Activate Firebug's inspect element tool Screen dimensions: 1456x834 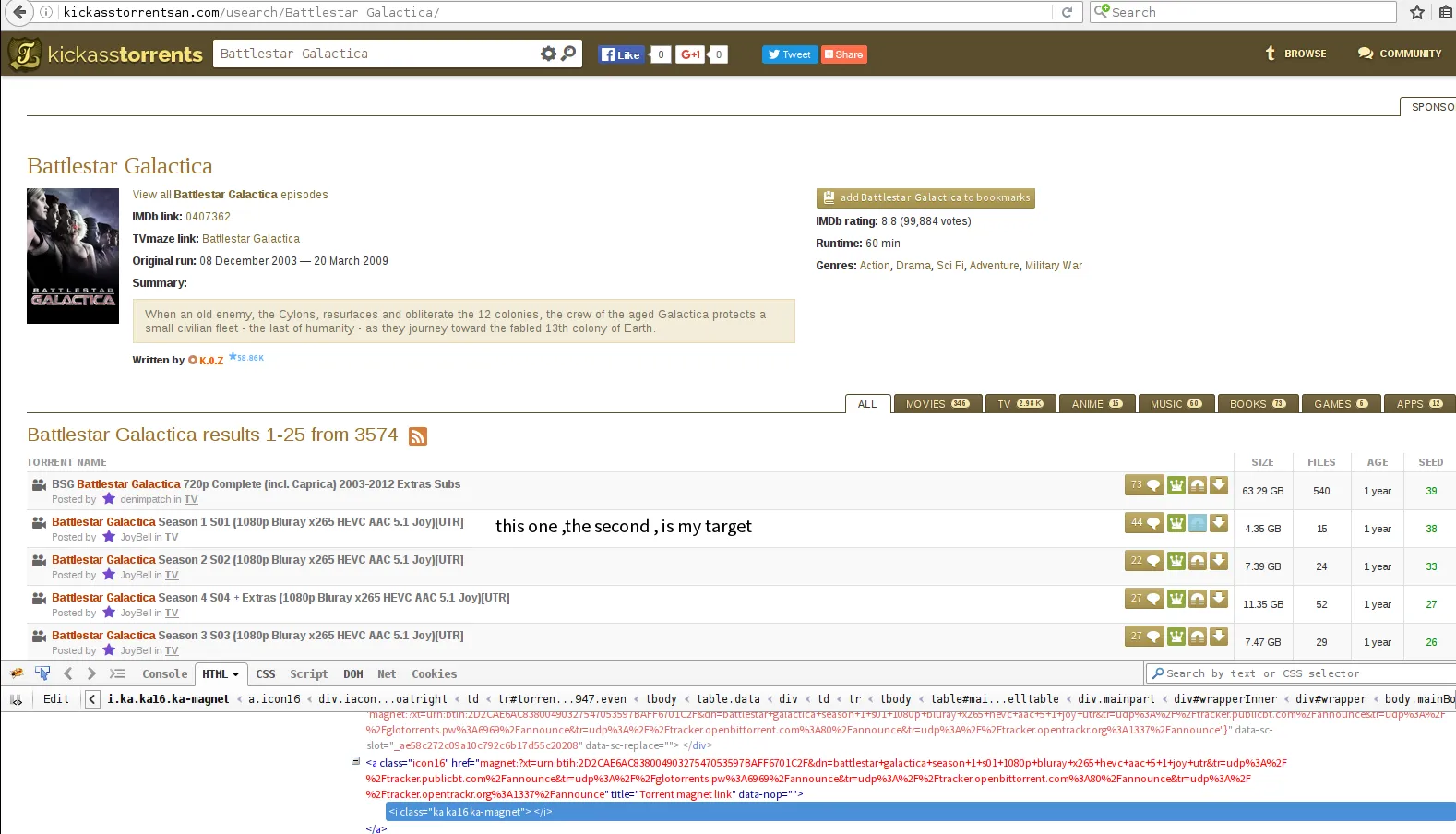point(42,673)
